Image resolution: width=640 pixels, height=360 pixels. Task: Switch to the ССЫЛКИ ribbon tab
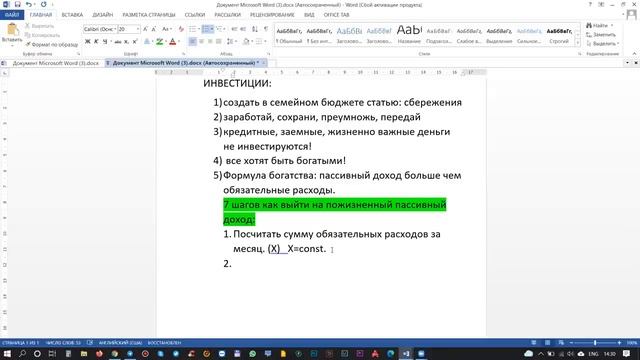pos(195,15)
